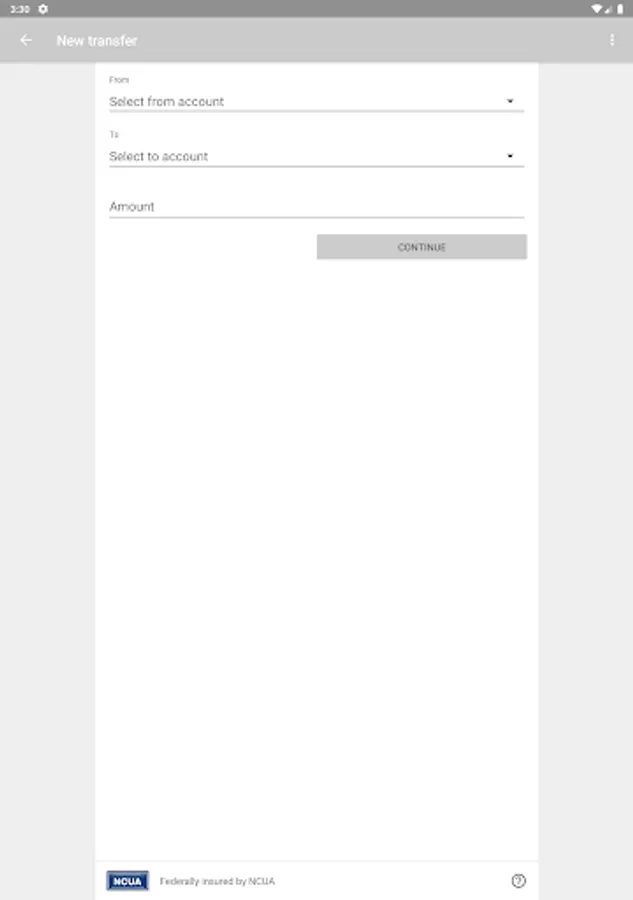Focus the Amount input field

point(316,207)
